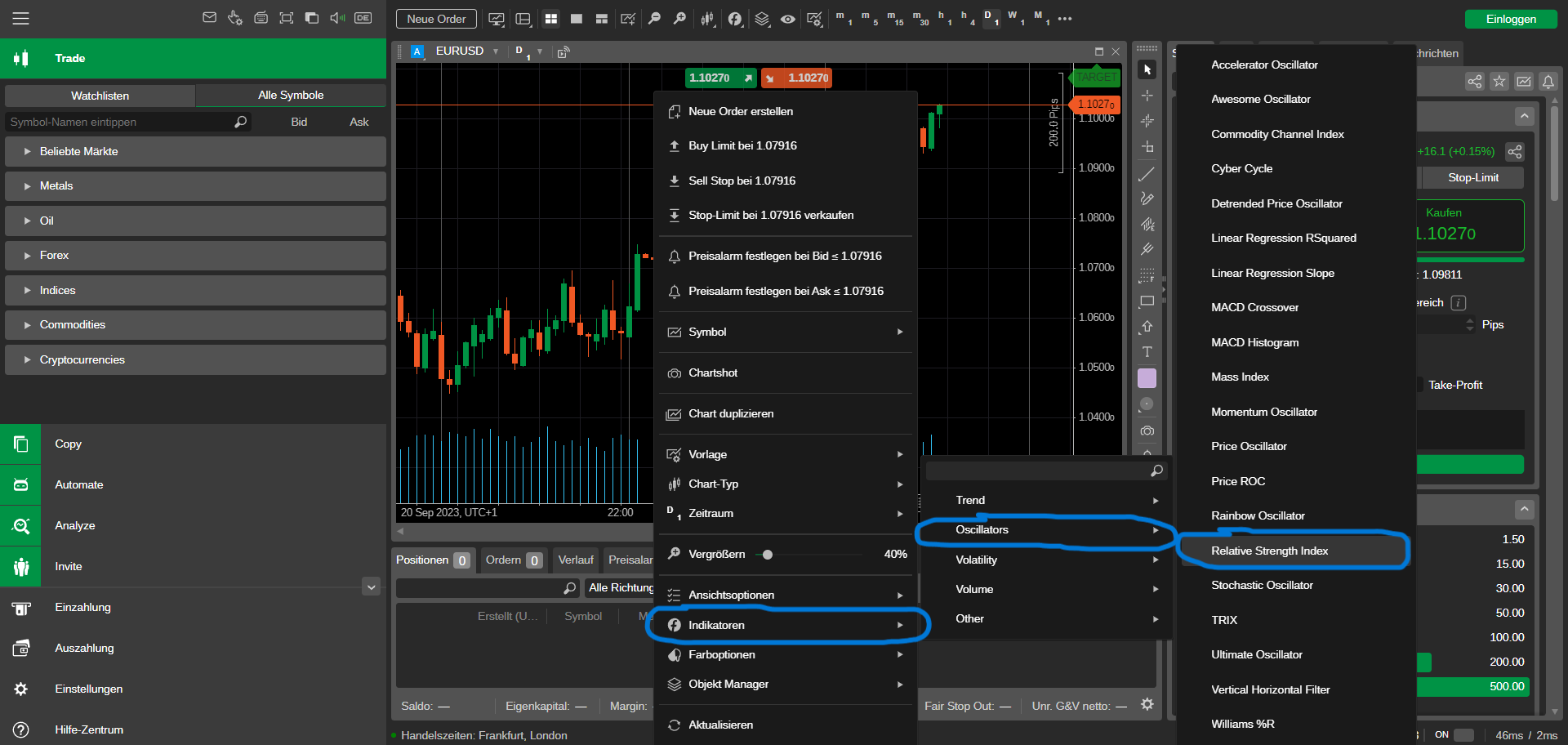
Task: Open the Automate section in the left sidebar
Action: [78, 484]
